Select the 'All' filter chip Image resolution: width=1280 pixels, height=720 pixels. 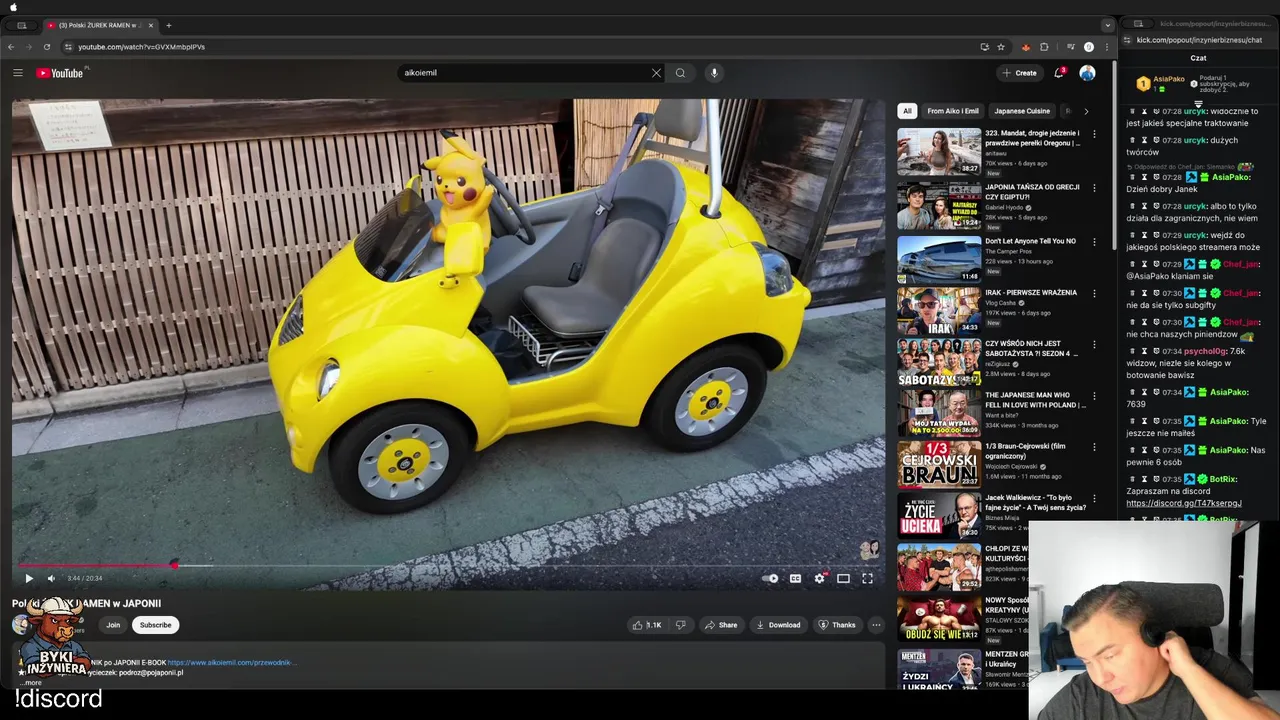coord(907,111)
